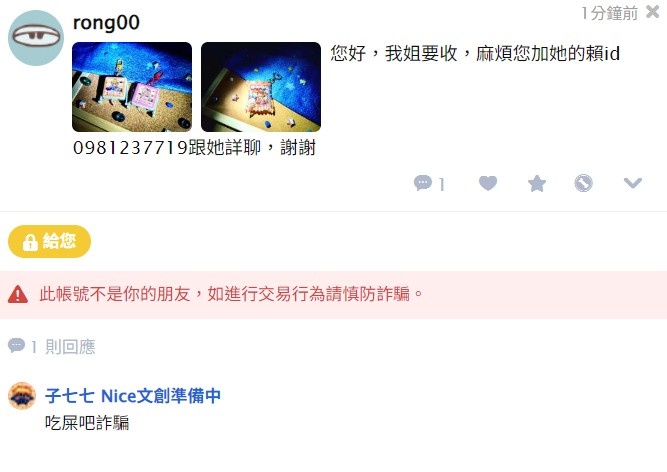The width and height of the screenshot is (667, 472).
Task: Open the rong00 eye avatar
Action: (36, 38)
